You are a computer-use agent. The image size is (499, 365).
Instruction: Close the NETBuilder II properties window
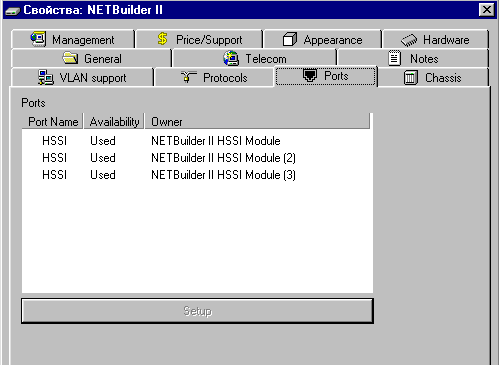point(486,10)
